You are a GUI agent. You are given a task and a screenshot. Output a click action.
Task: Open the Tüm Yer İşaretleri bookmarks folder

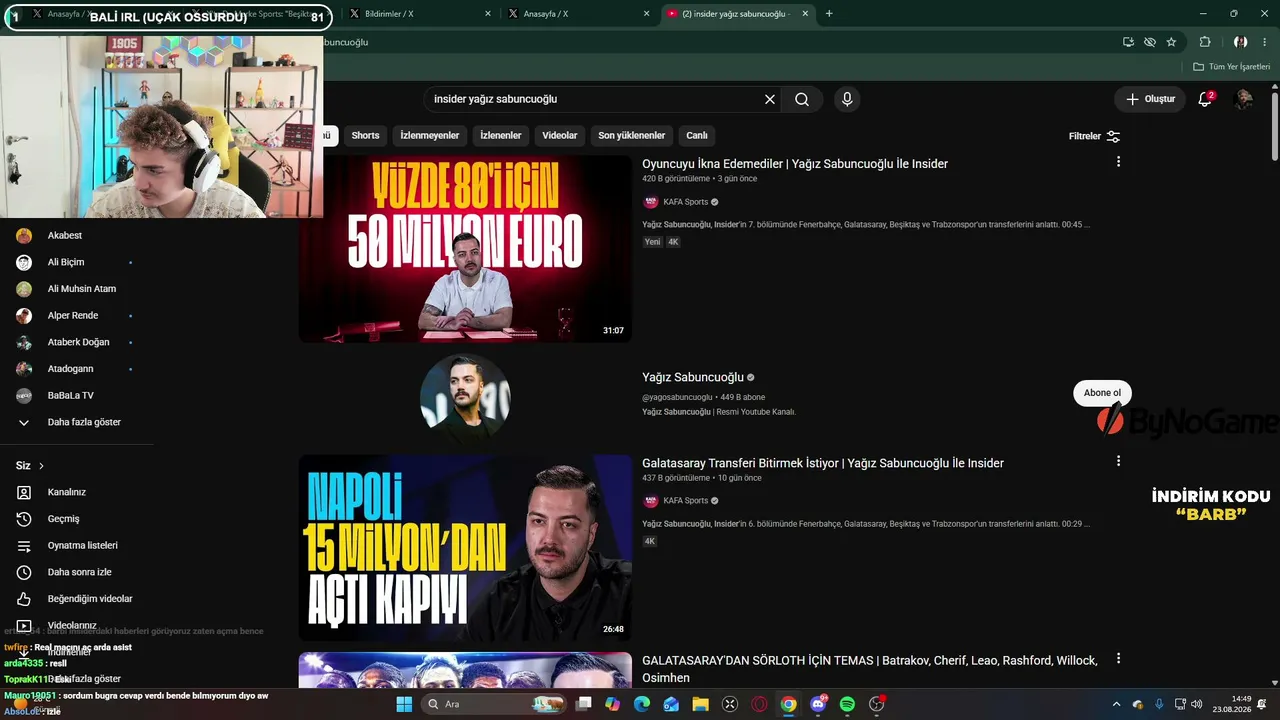tap(1232, 67)
